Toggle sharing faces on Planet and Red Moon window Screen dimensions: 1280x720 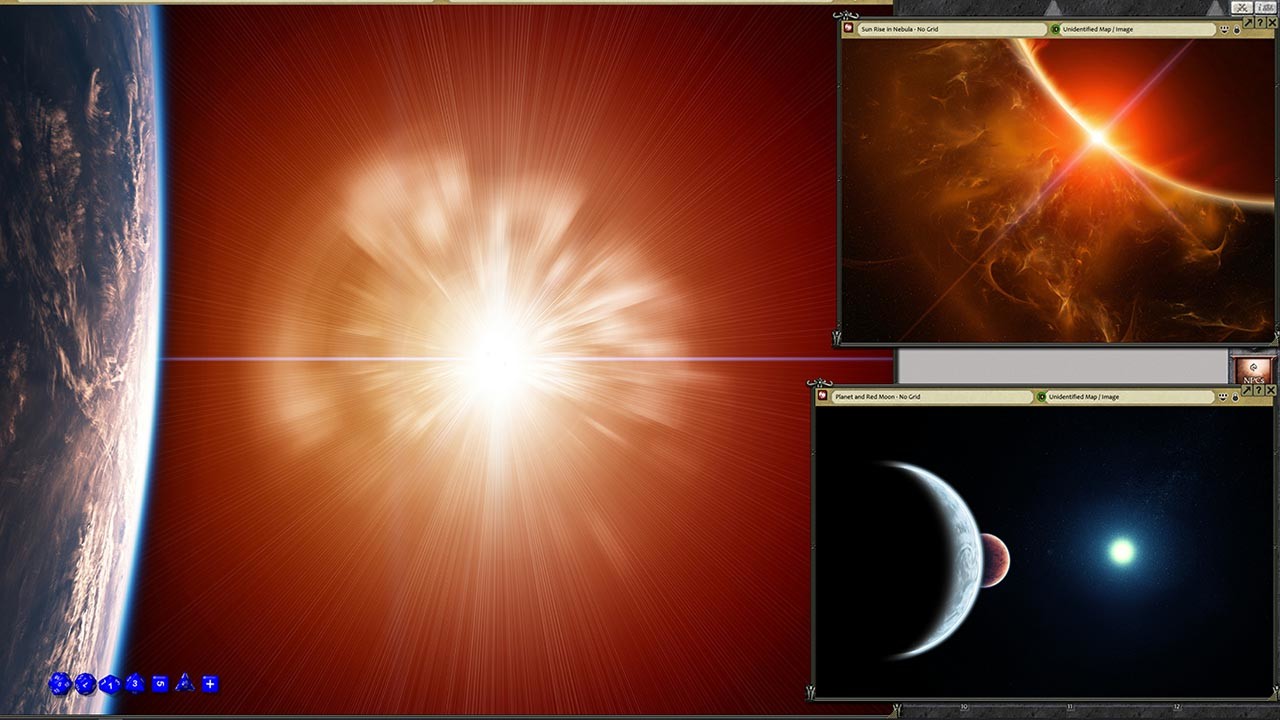point(1222,397)
